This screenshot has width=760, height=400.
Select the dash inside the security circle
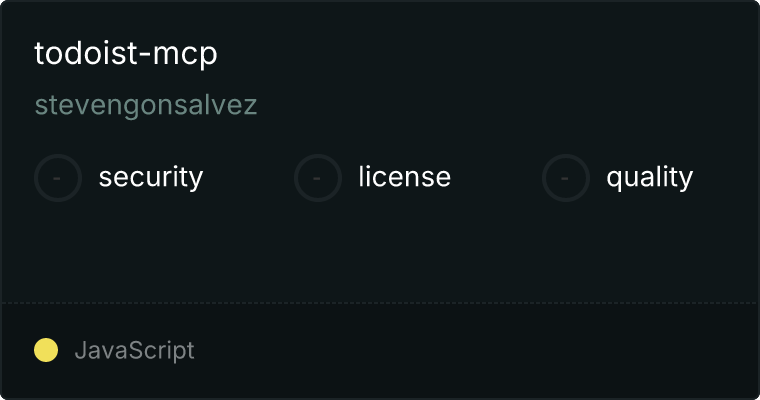point(57,178)
